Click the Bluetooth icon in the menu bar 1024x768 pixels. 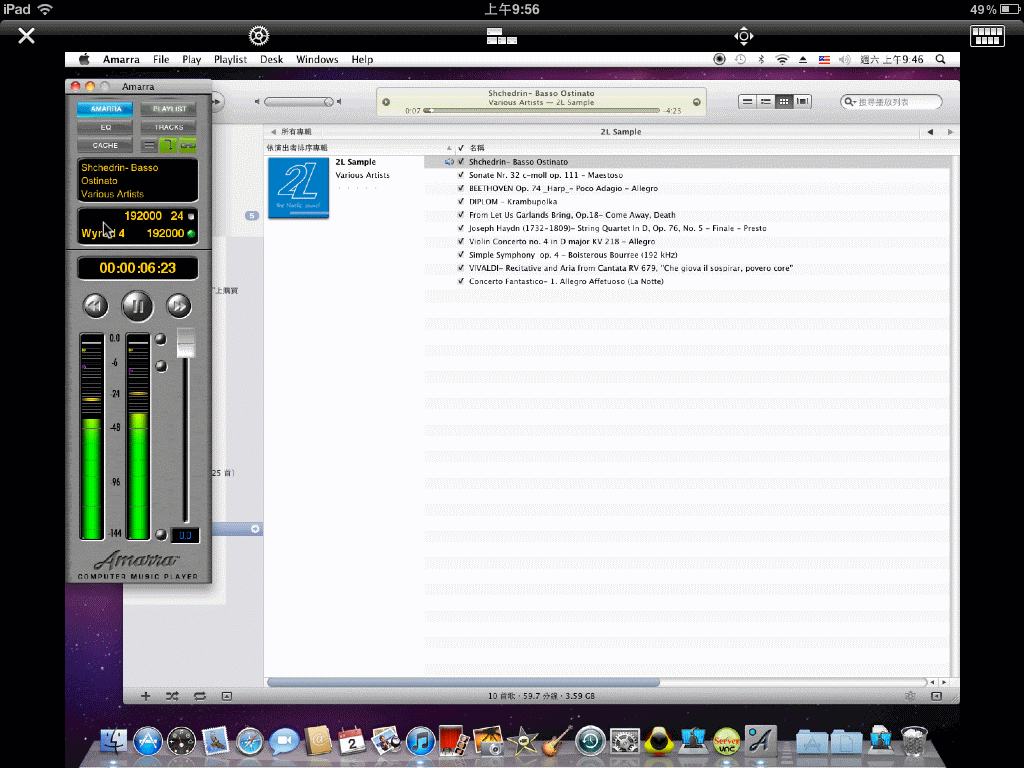point(761,59)
